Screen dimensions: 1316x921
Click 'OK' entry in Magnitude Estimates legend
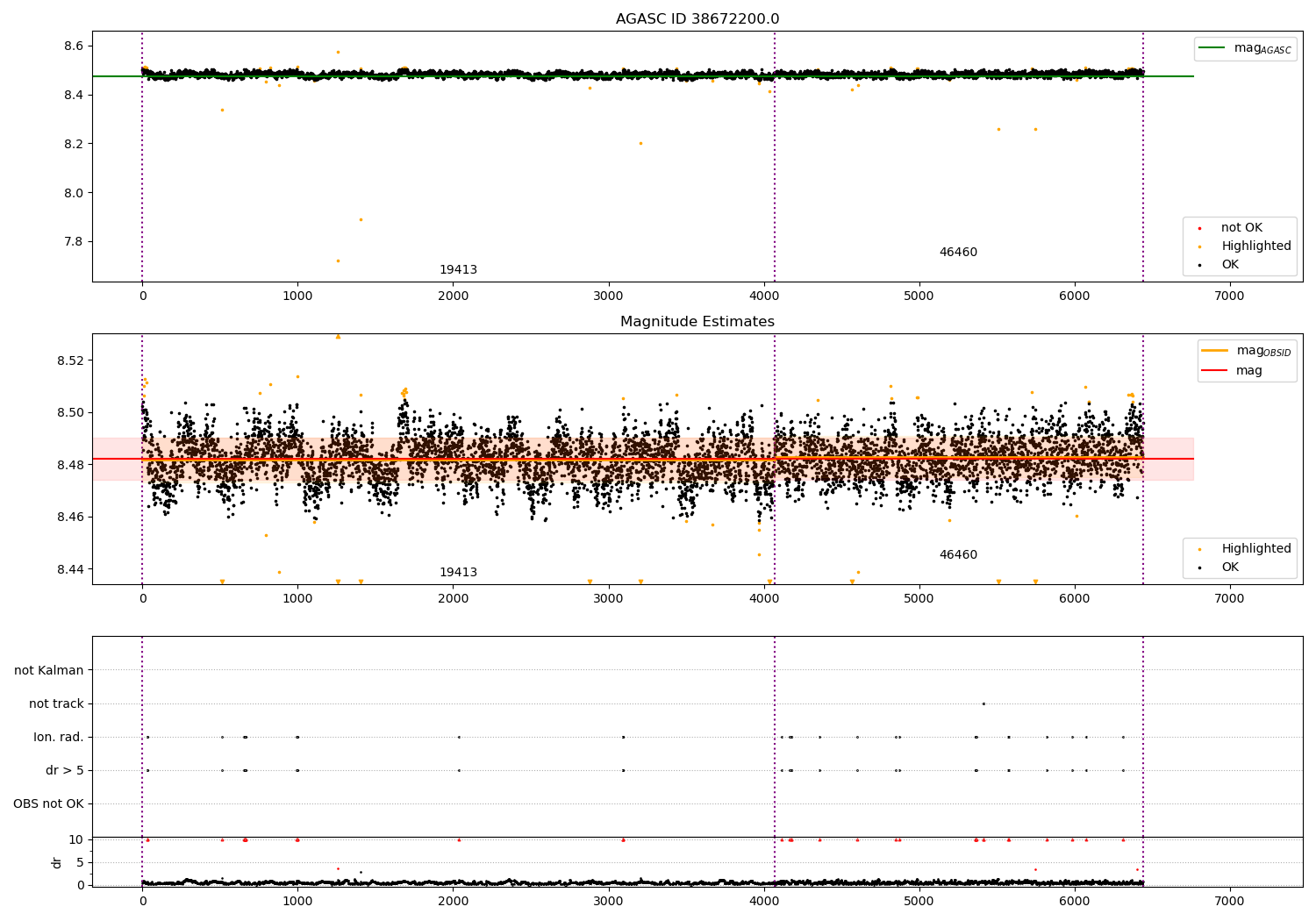[1230, 568]
